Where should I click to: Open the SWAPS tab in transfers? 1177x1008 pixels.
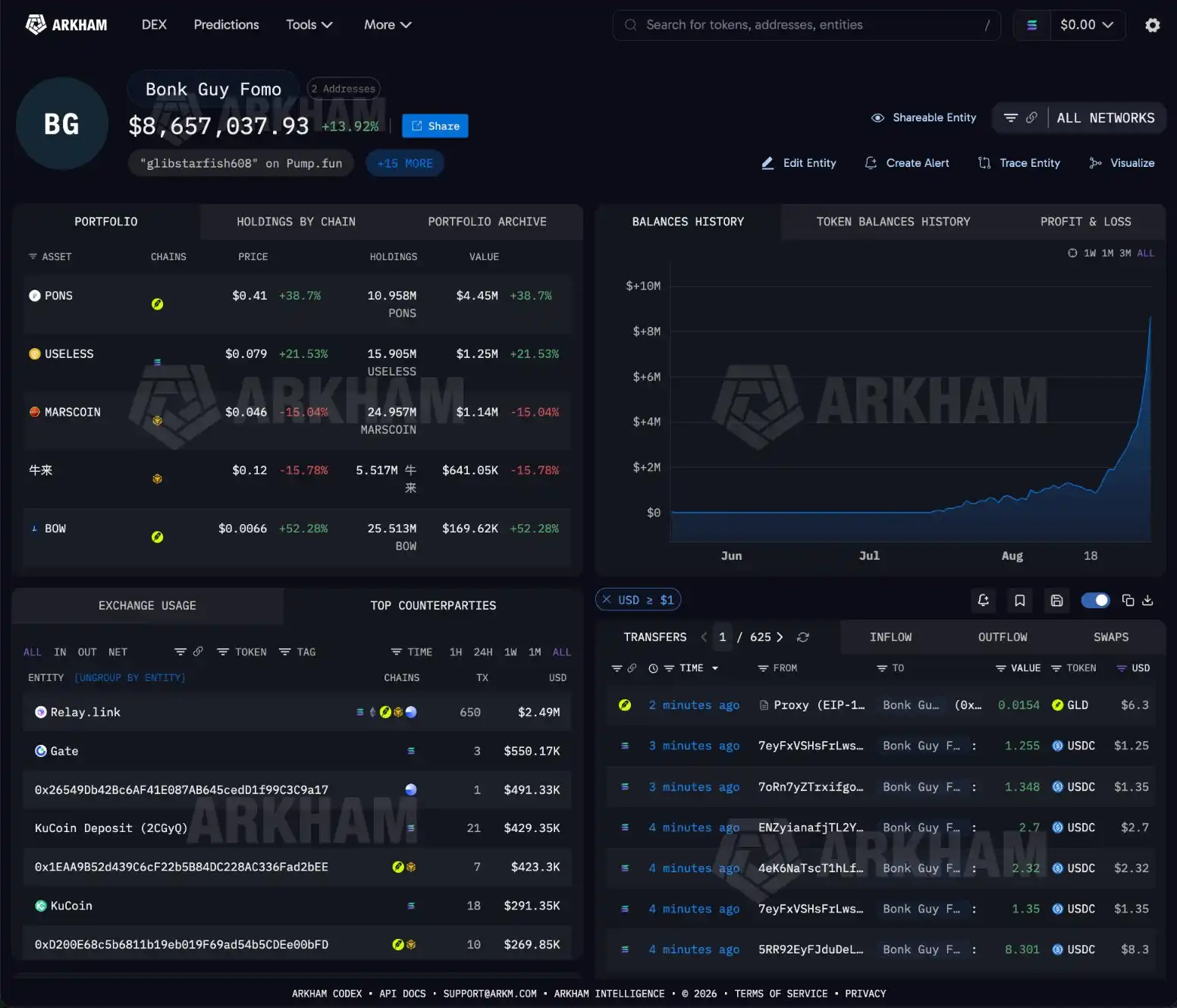[x=1111, y=637]
